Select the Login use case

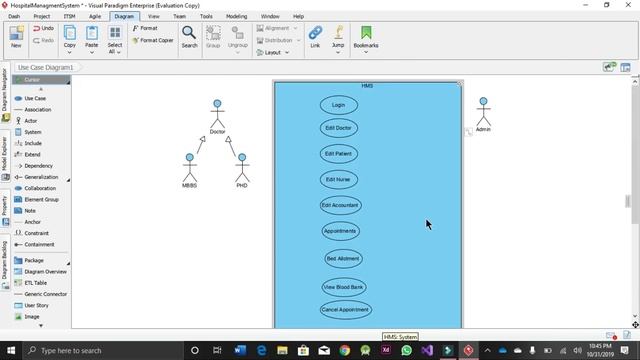339,105
